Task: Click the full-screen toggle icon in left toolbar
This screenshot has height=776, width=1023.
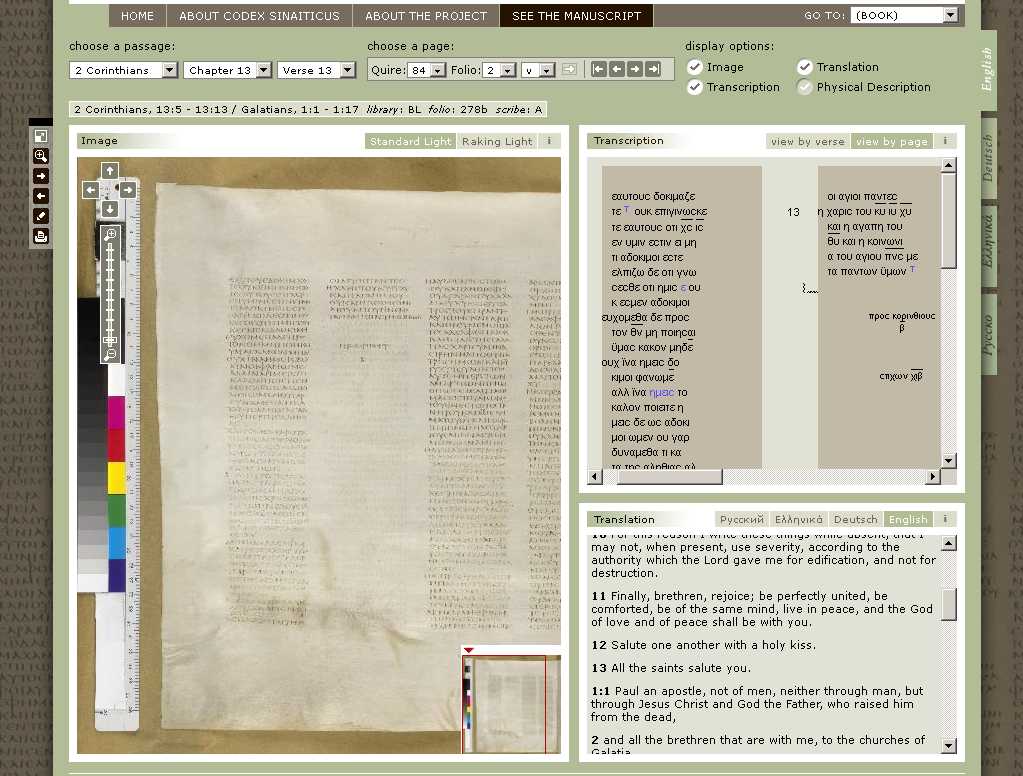Action: pos(40,136)
